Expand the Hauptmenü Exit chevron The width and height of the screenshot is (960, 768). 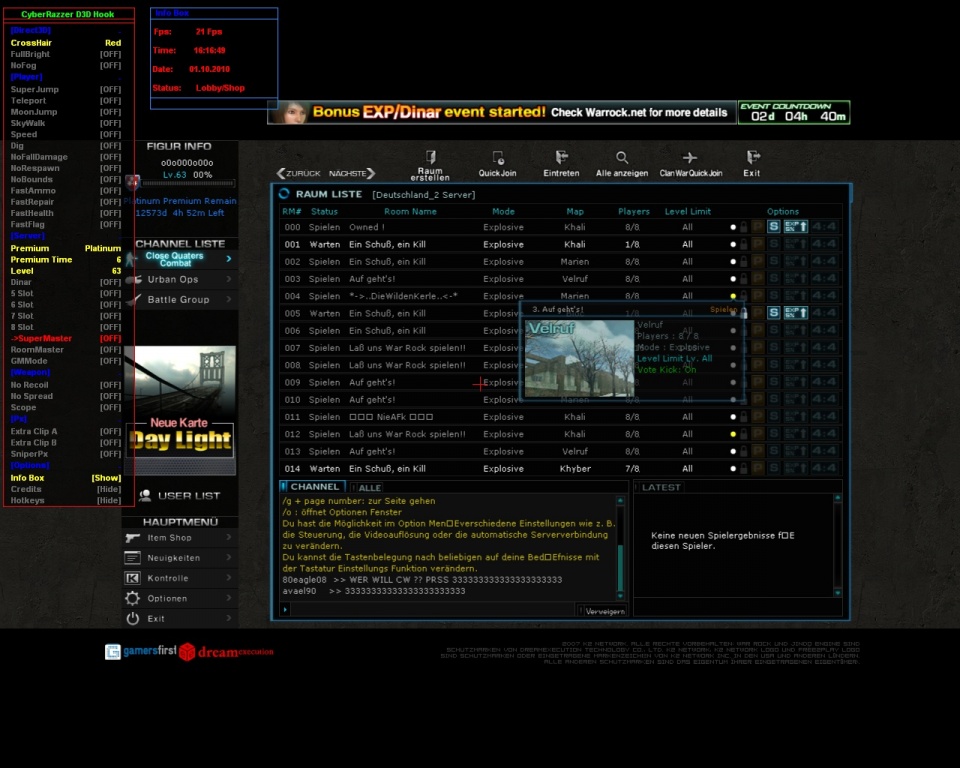click(229, 619)
